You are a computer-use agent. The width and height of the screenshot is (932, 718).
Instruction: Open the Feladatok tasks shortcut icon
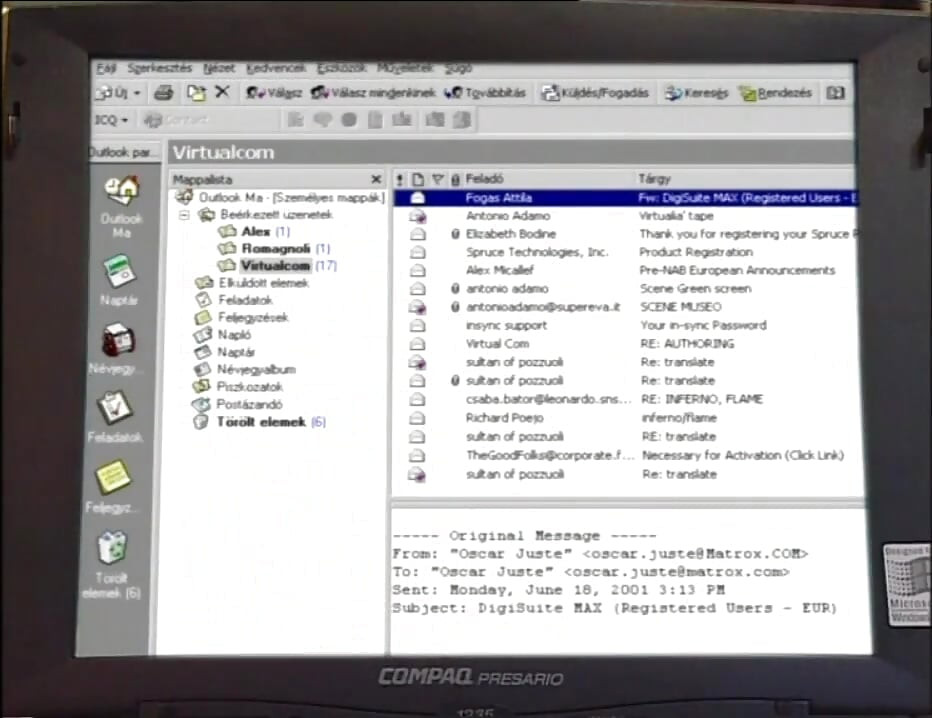[x=116, y=408]
